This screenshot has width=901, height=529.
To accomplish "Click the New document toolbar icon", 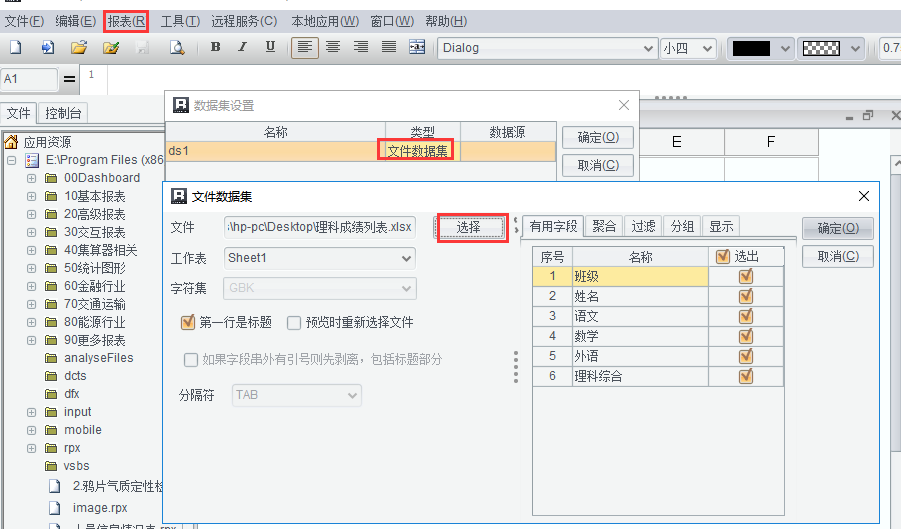I will pos(16,48).
